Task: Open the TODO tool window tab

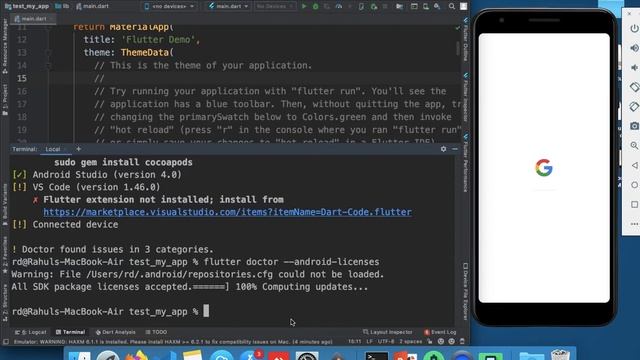Action: tap(157, 332)
